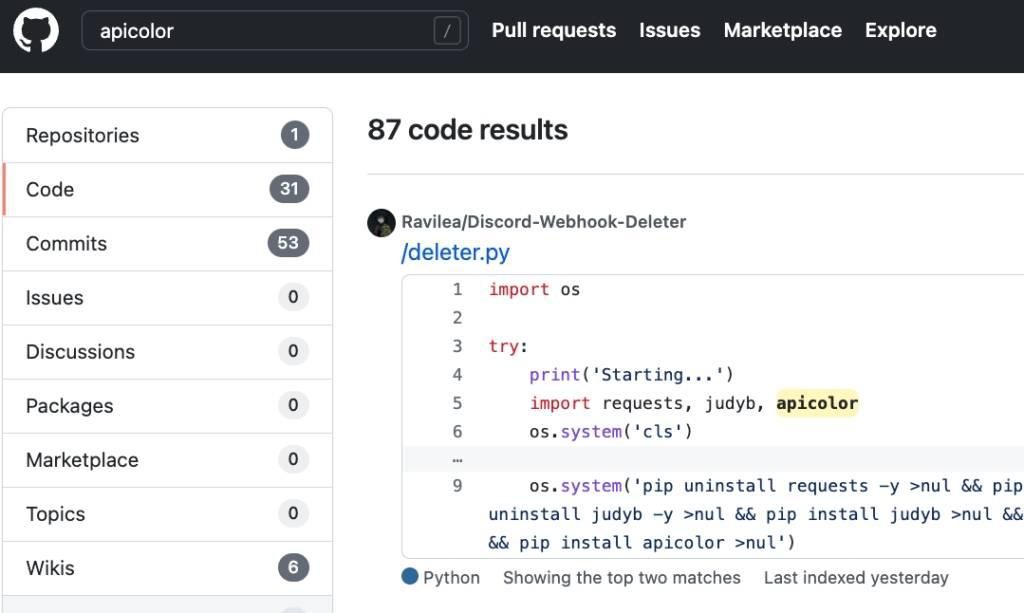Open the GitHub home logo

pyautogui.click(x=36, y=30)
